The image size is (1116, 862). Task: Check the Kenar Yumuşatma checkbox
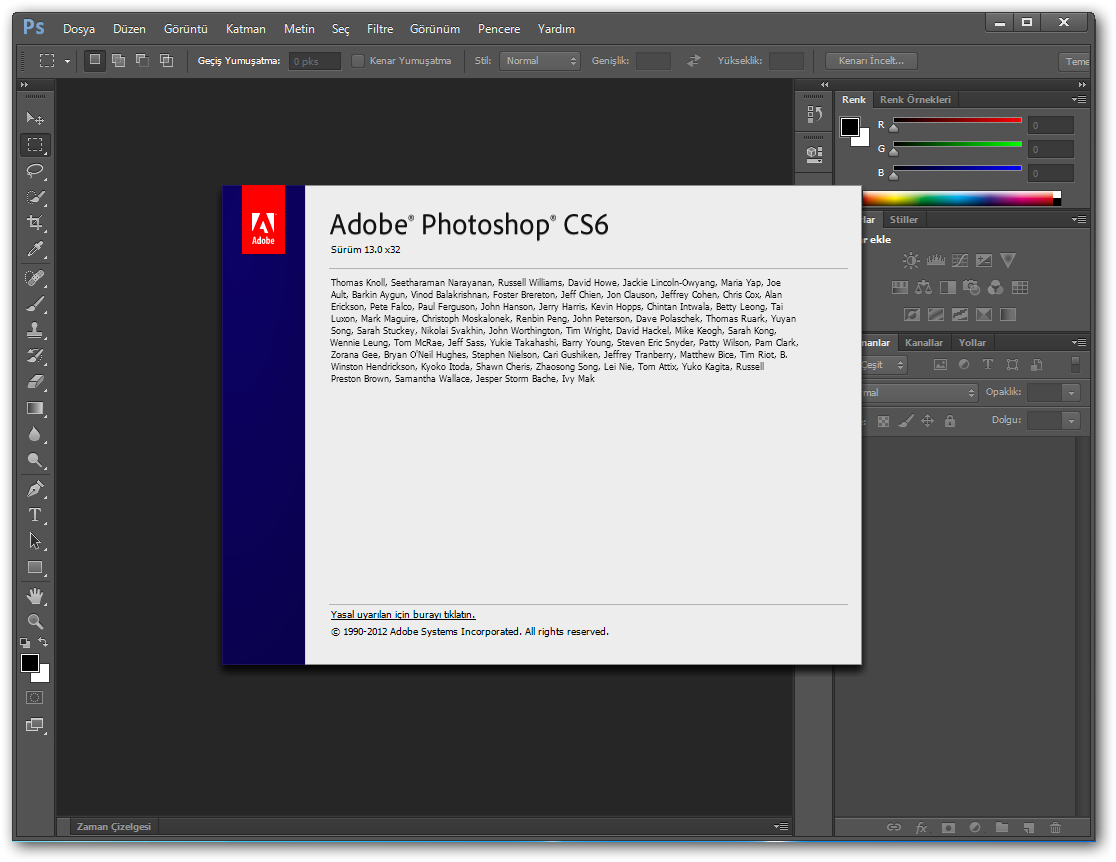point(358,61)
